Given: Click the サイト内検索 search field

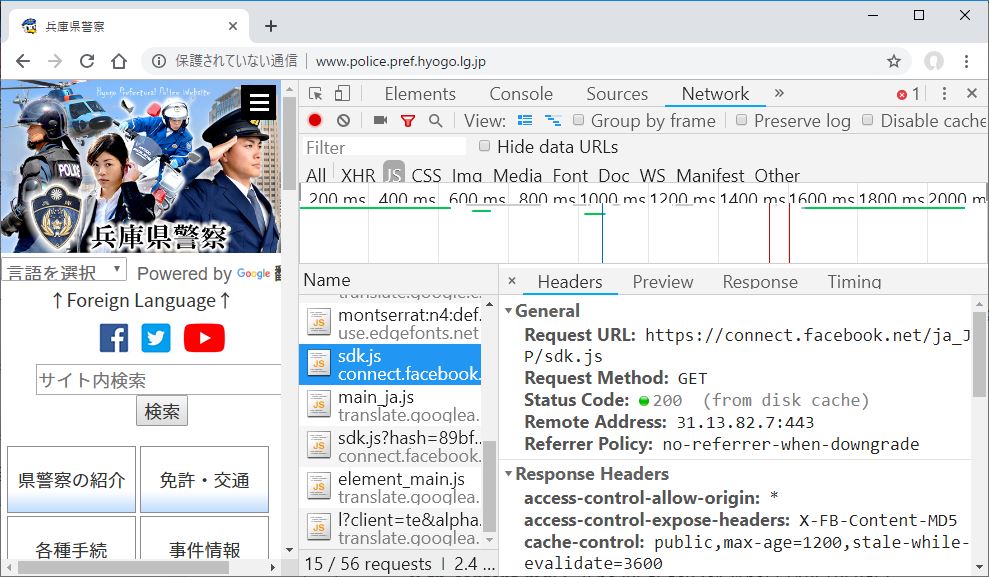Looking at the screenshot, I should click(158, 380).
